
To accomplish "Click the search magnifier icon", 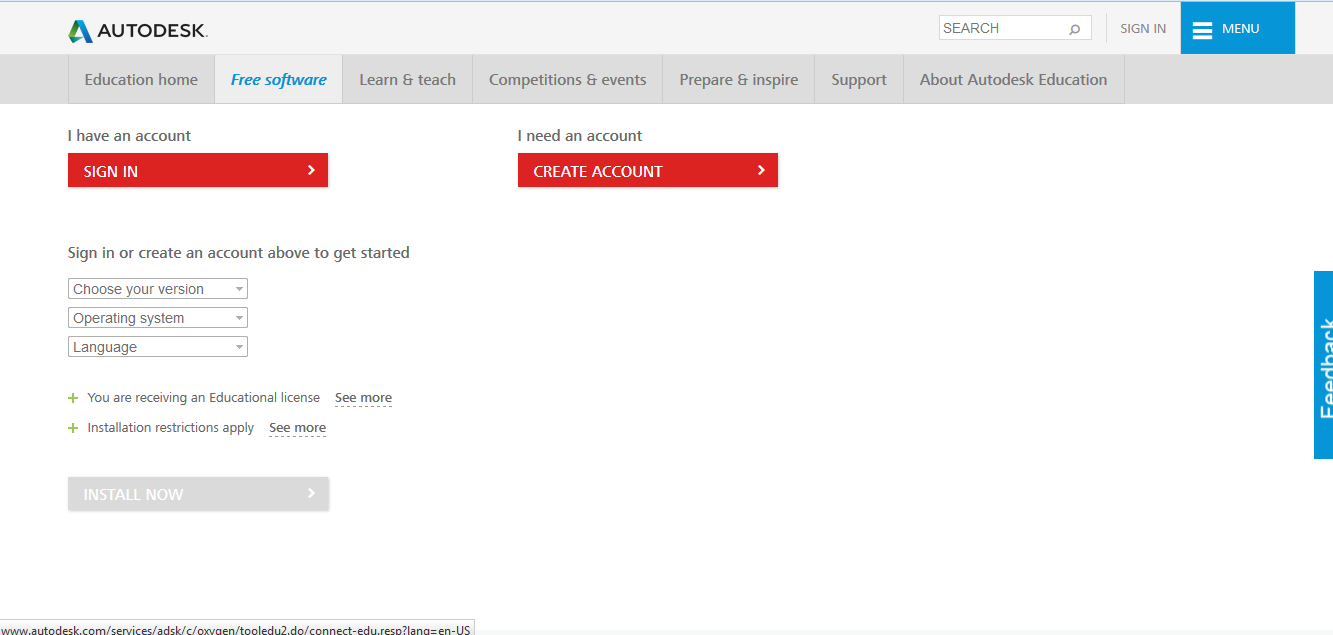I will [x=1074, y=29].
